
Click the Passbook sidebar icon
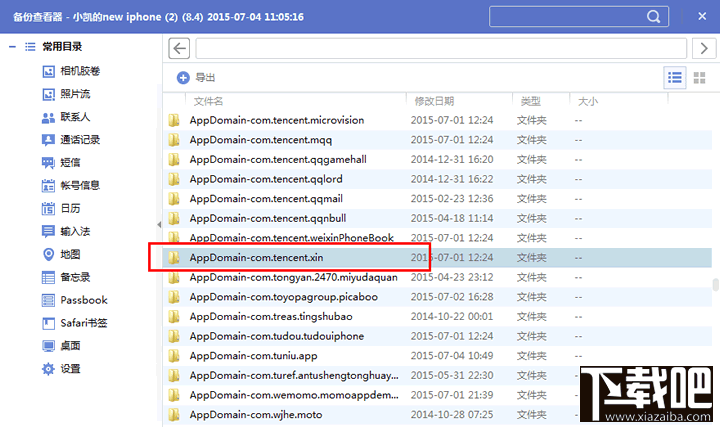point(48,300)
